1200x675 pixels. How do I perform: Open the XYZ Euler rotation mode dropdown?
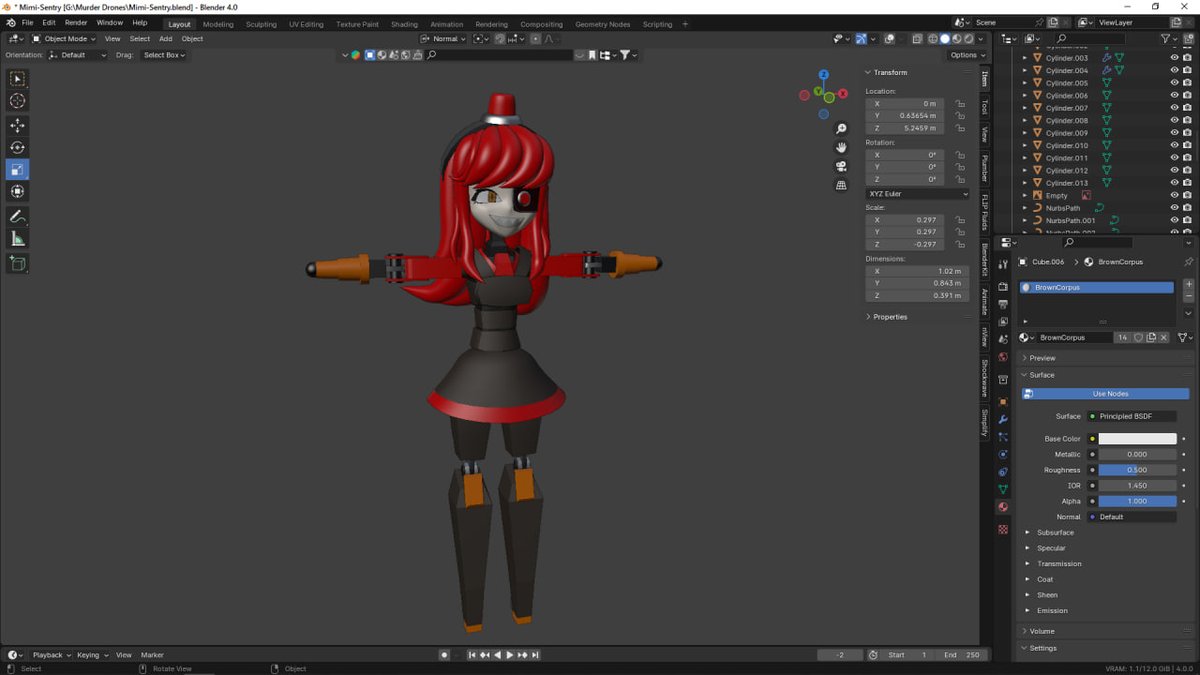(917, 194)
